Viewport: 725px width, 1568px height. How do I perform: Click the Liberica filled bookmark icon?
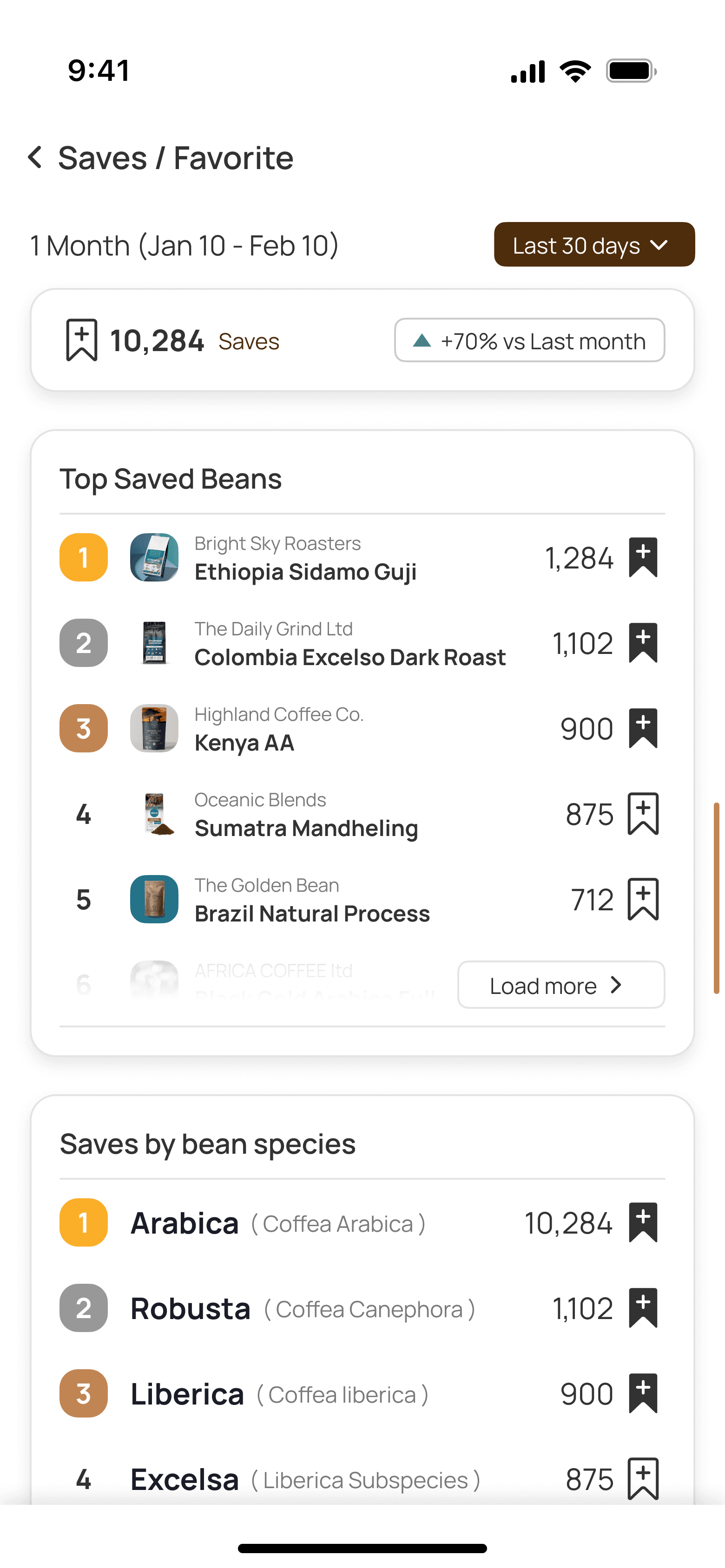[643, 1393]
